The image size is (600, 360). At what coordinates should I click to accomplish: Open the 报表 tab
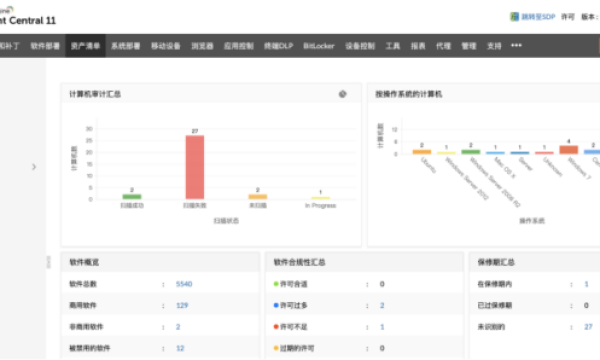(x=418, y=46)
